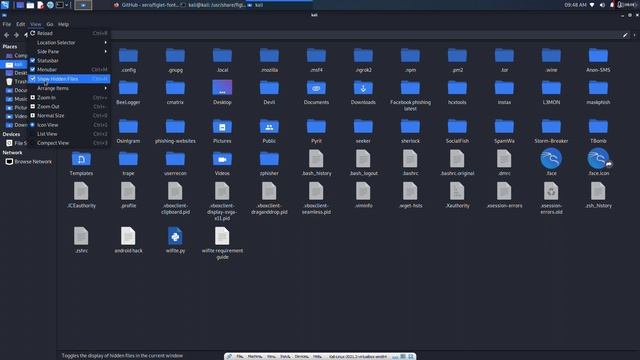Select Music in the Places sidebar
640x360 pixels.
coord(16,99)
